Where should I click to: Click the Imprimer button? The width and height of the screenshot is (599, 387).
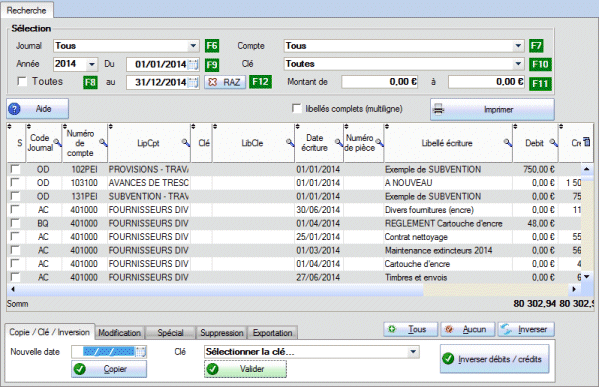[x=492, y=110]
